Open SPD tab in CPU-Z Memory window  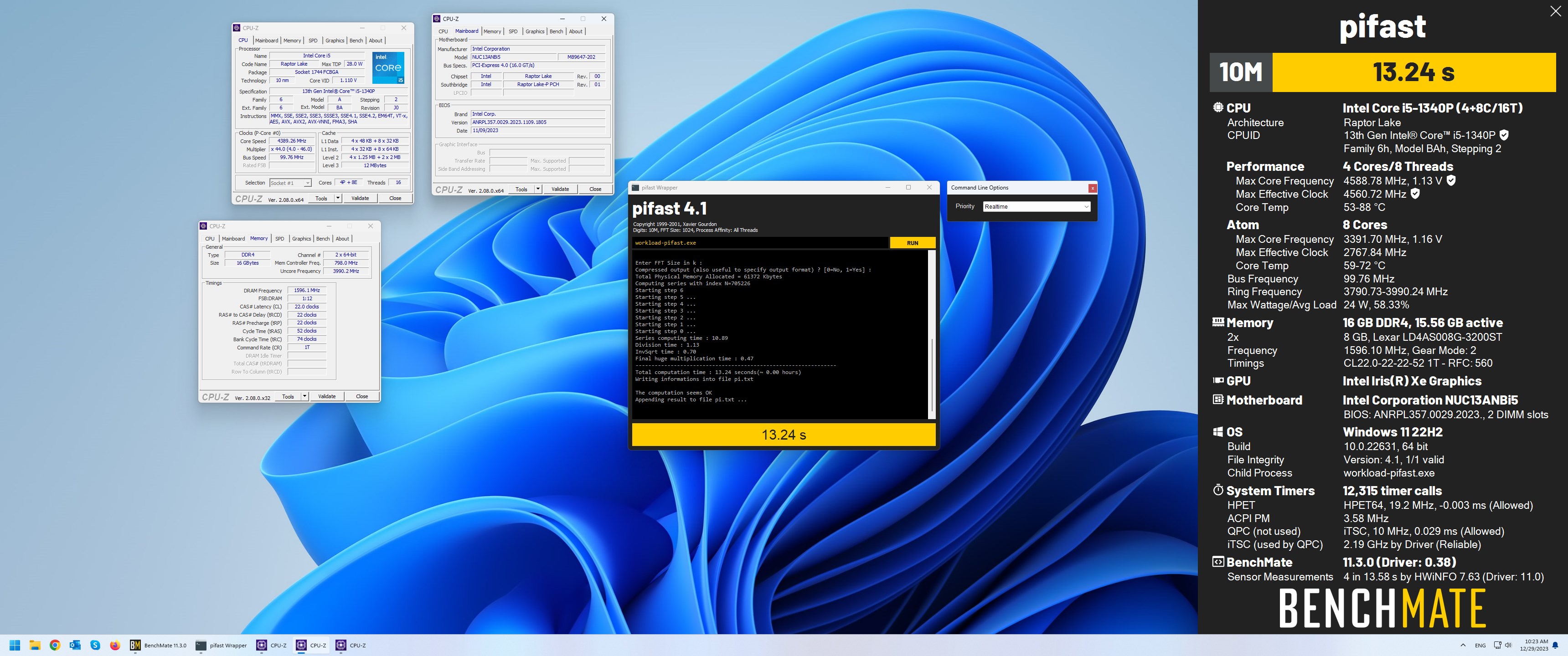[279, 239]
